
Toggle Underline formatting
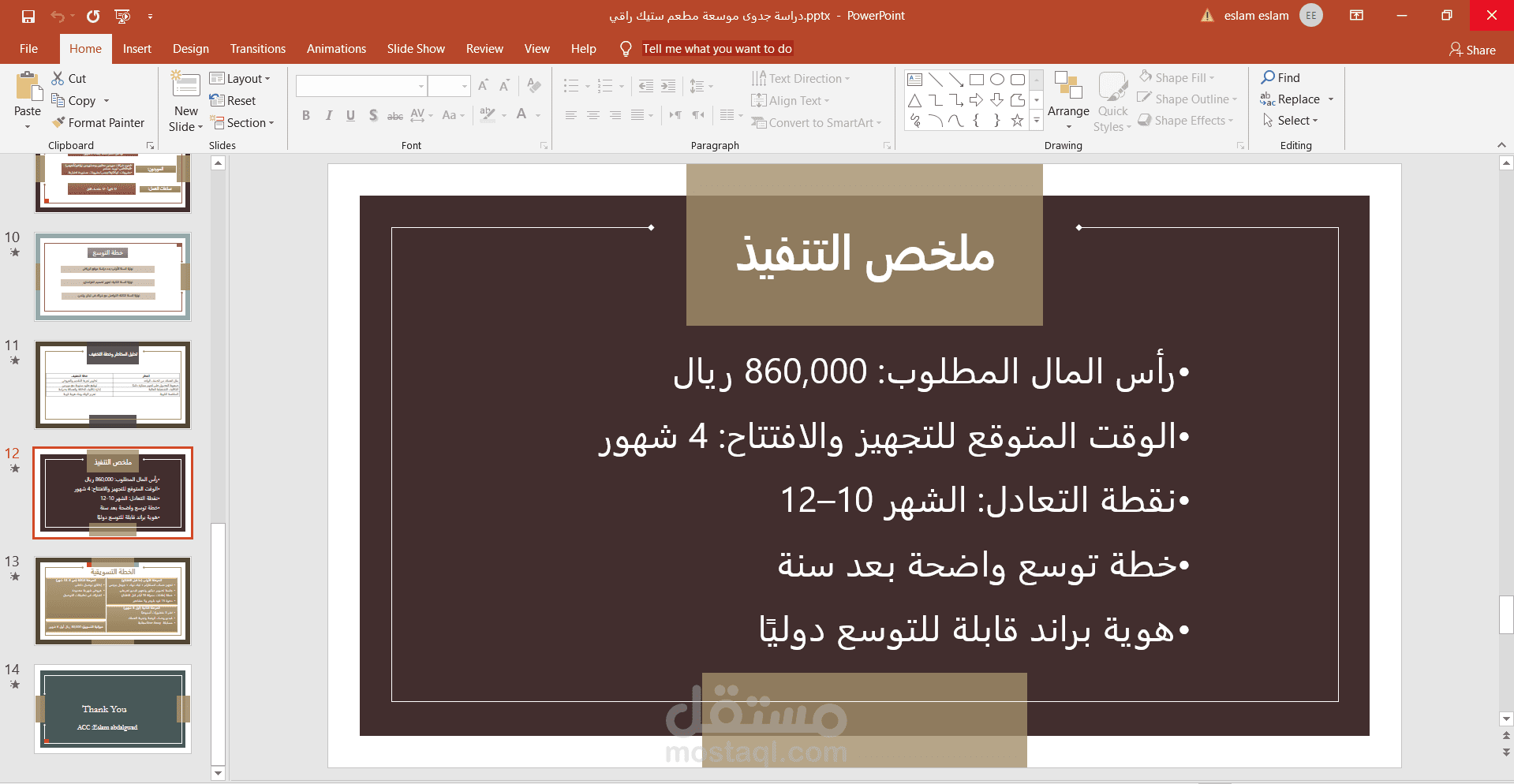[x=350, y=115]
